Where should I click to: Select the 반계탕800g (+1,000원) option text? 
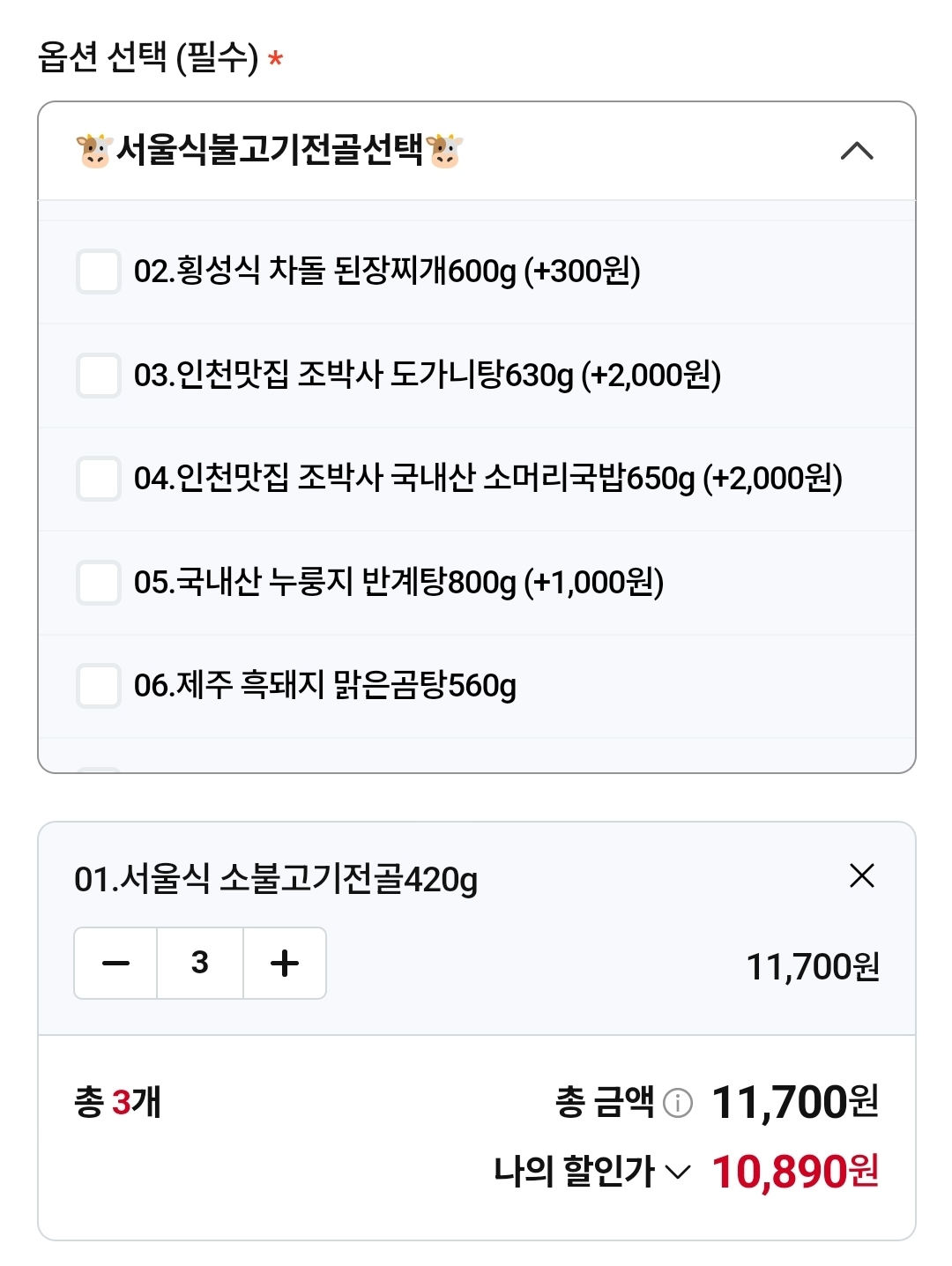512,582
